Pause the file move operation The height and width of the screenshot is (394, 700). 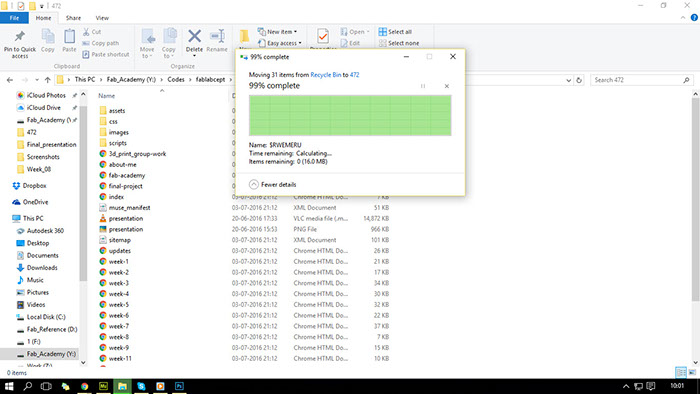(x=423, y=86)
